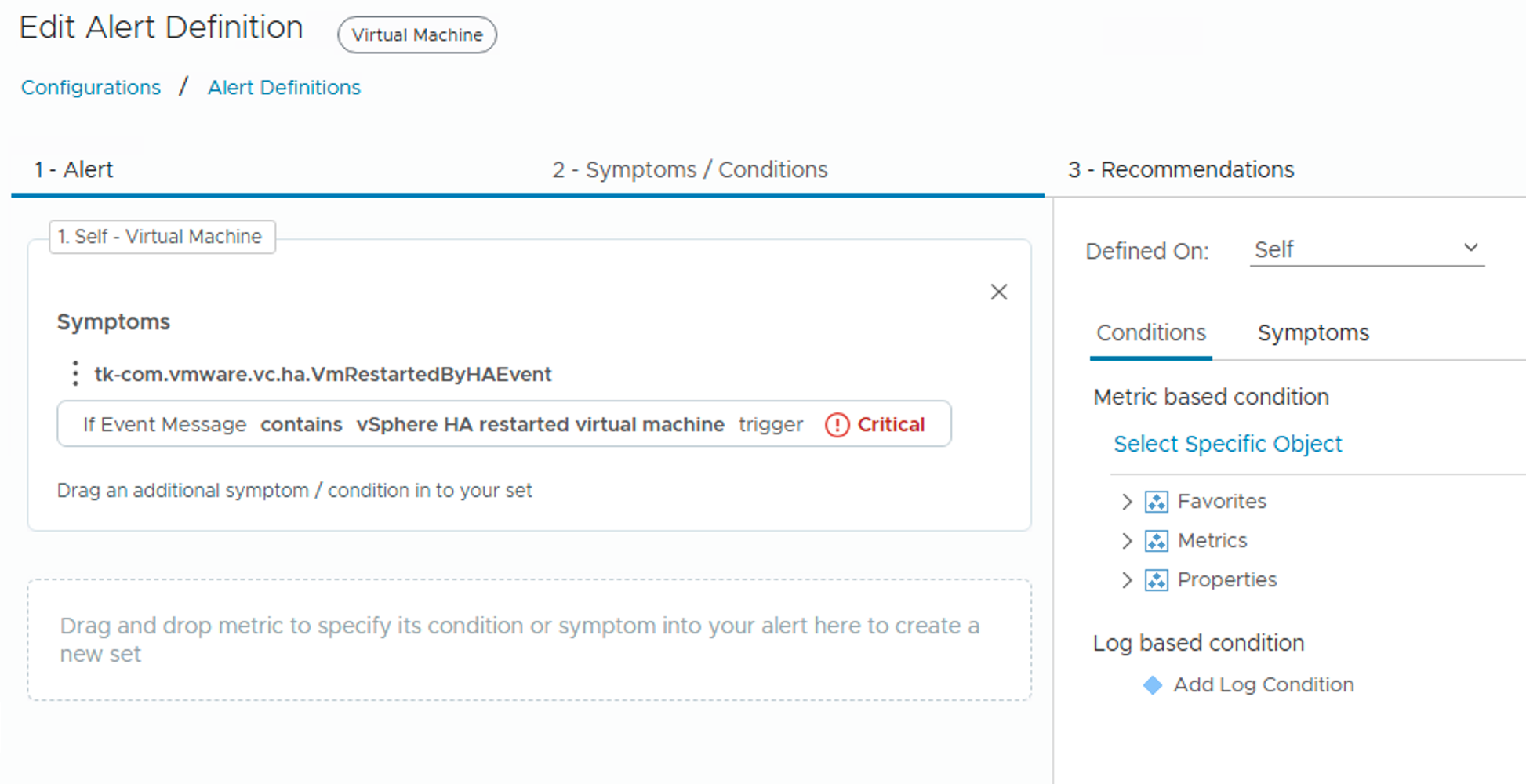This screenshot has width=1526, height=784.
Task: Expand the Favorites tree node
Action: pyautogui.click(x=1127, y=502)
